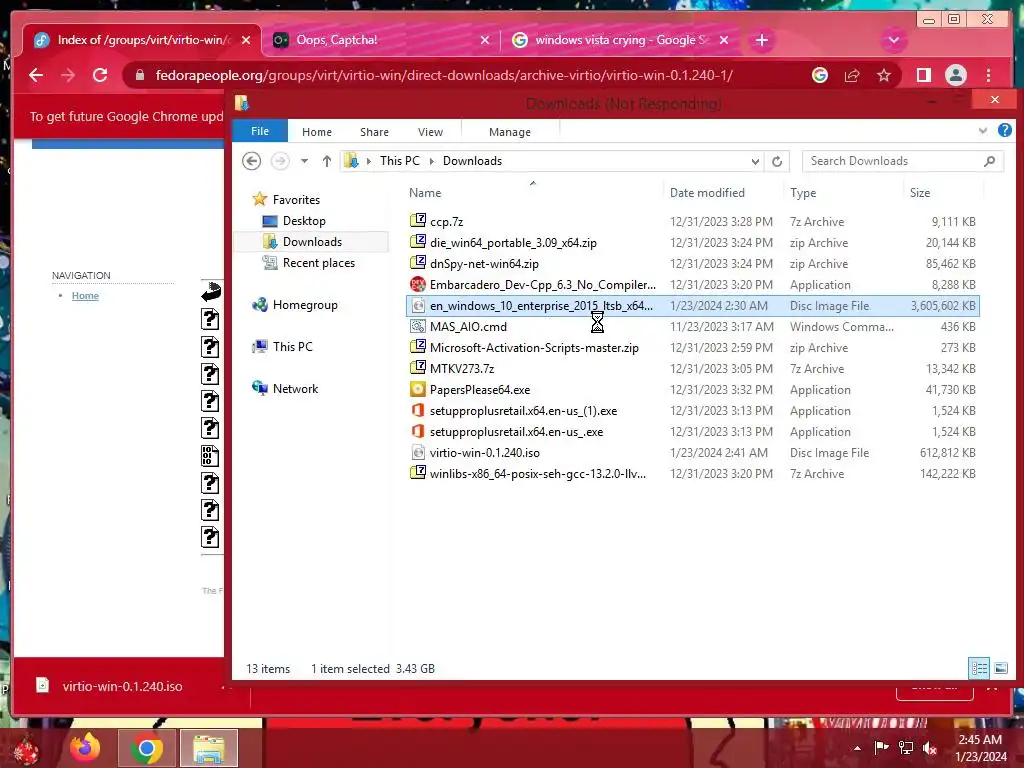Click the muted volume tray icon
1024x768 pixels.
tap(929, 748)
